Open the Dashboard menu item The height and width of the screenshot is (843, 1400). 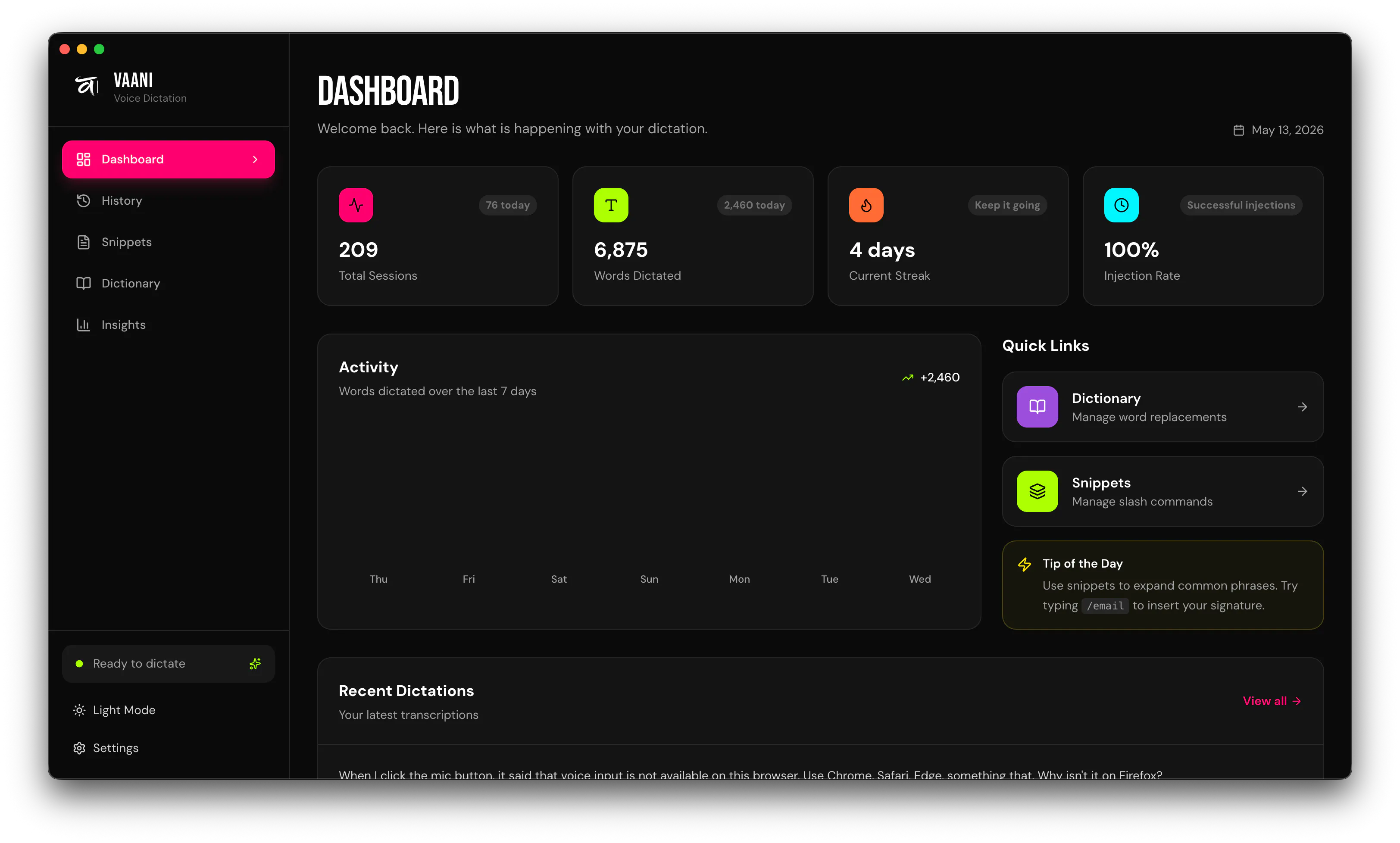[x=168, y=159]
